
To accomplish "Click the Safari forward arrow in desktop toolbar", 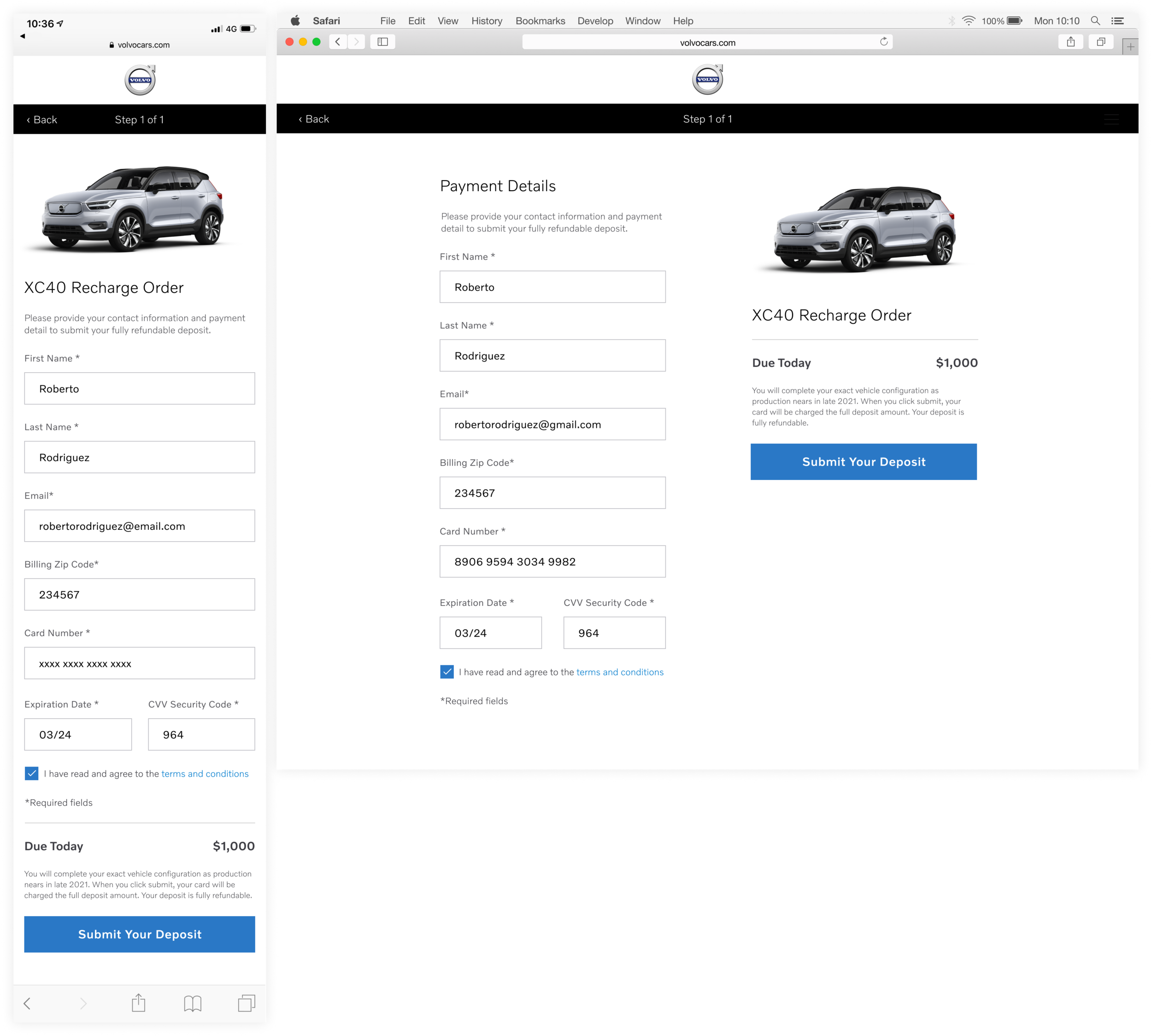I will point(357,41).
